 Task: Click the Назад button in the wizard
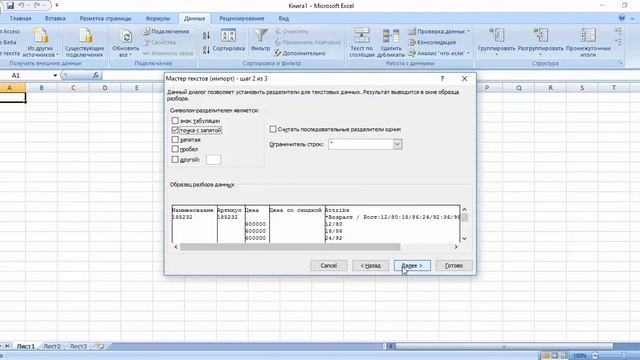click(x=371, y=266)
